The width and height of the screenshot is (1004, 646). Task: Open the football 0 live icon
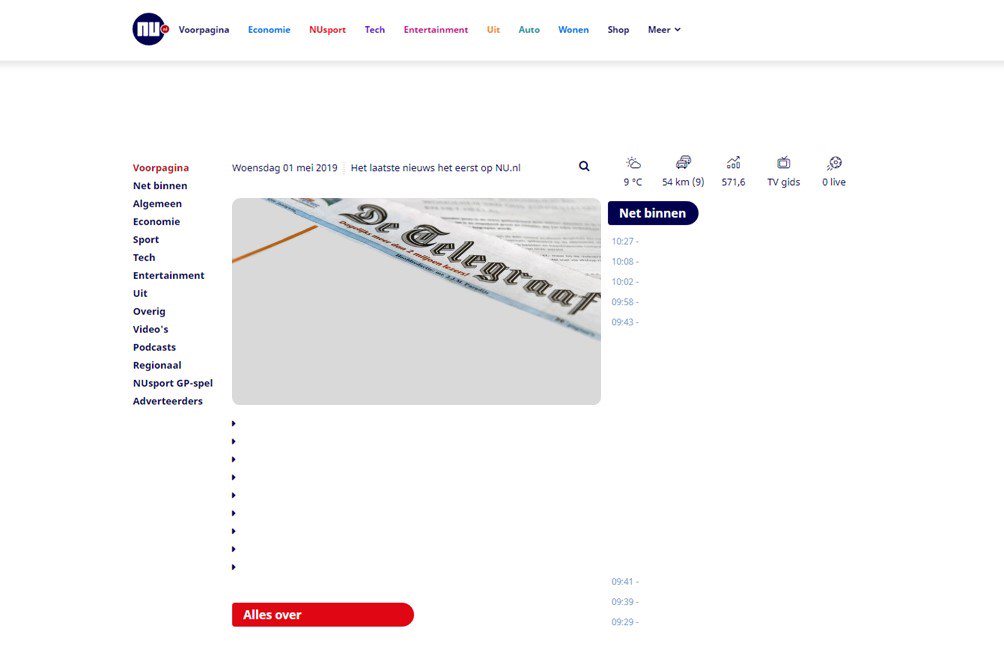pyautogui.click(x=834, y=163)
